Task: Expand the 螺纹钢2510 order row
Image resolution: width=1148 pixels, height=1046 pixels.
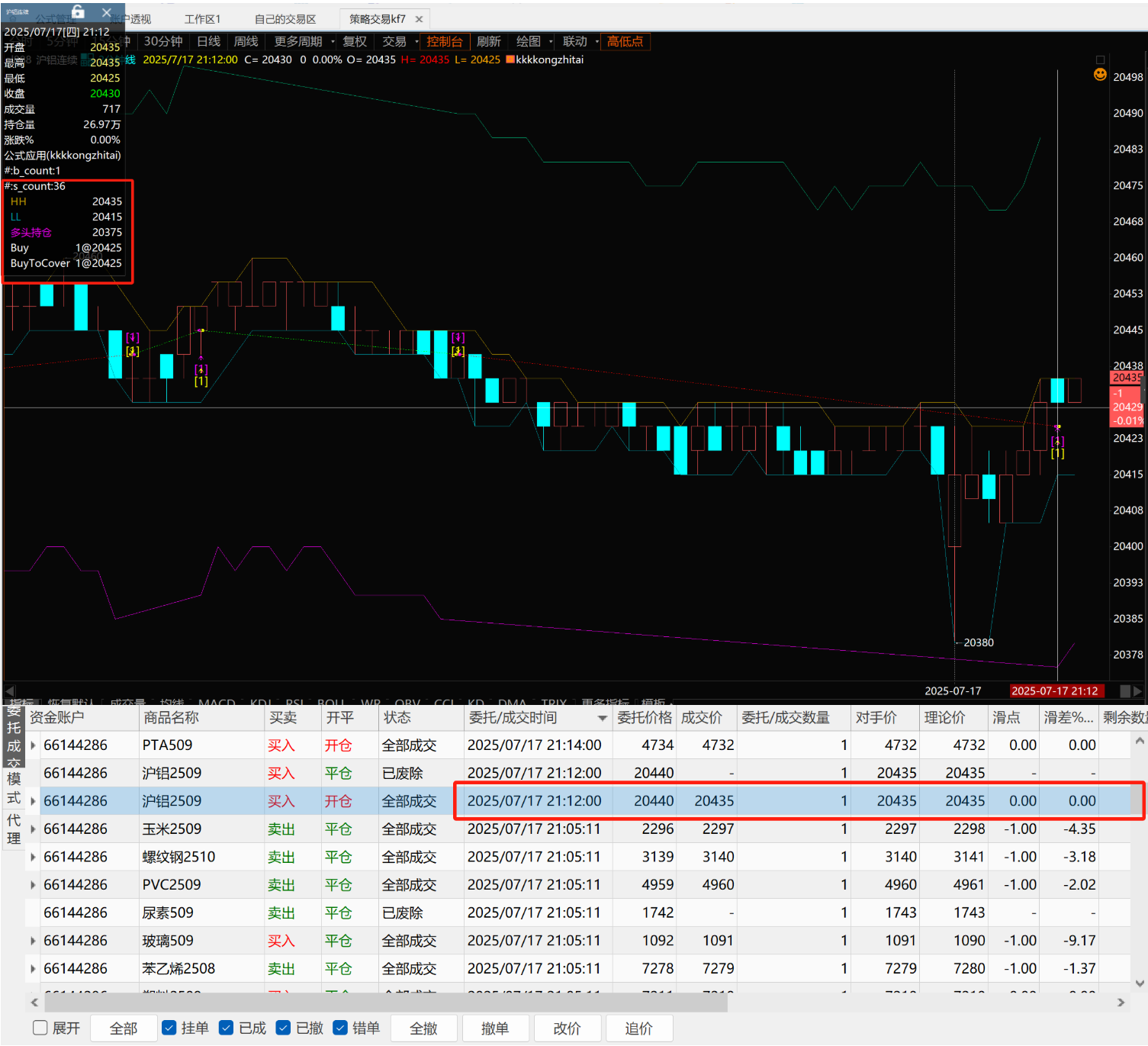Action: tap(33, 857)
